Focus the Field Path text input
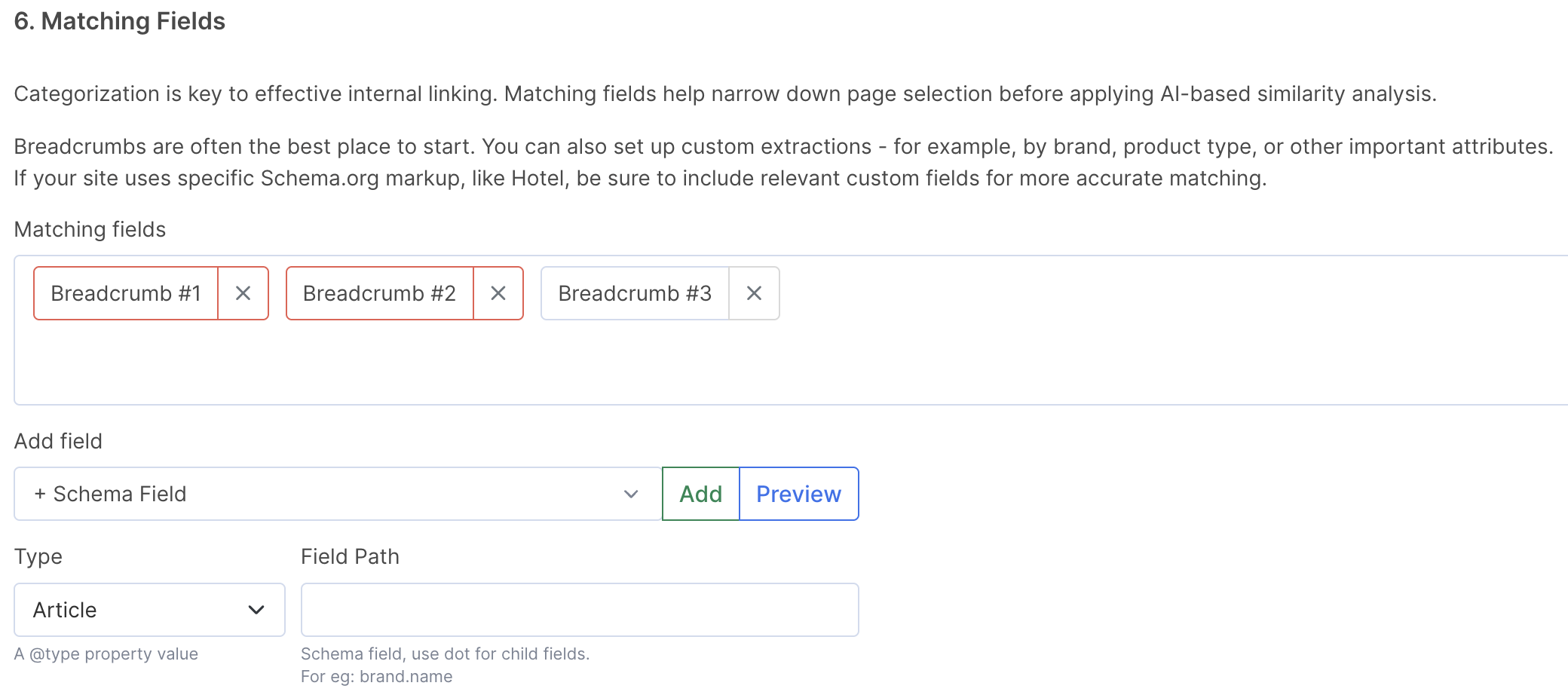 tap(579, 610)
